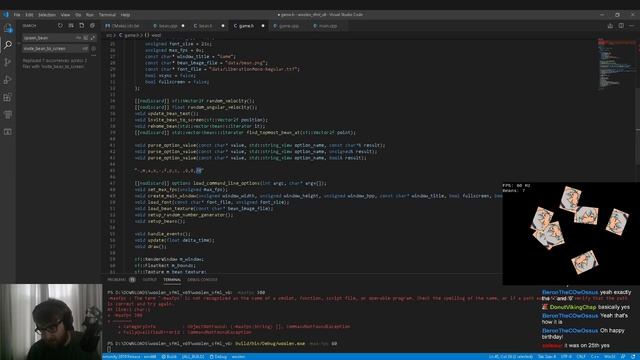This screenshot has width=640, height=360.
Task: Switch to the CMakeLists.txt editor tab
Action: [x=125, y=26]
